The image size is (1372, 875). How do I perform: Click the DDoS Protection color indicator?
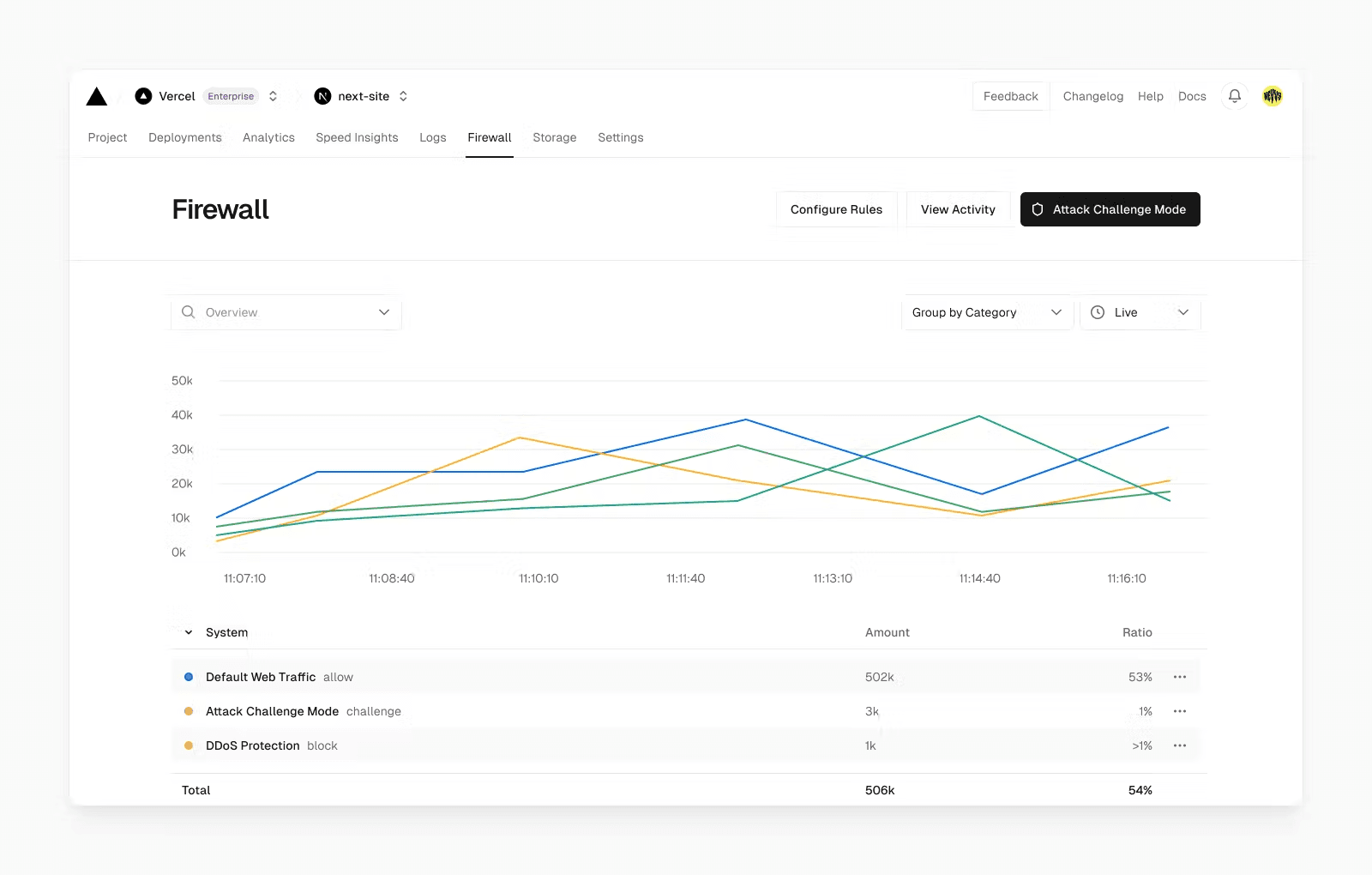coord(189,745)
